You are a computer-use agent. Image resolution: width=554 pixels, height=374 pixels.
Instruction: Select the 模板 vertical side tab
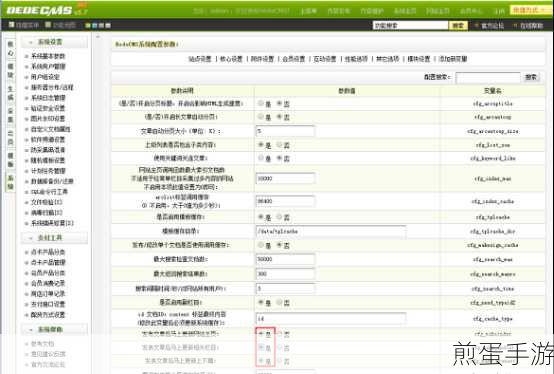pyautogui.click(x=11, y=160)
